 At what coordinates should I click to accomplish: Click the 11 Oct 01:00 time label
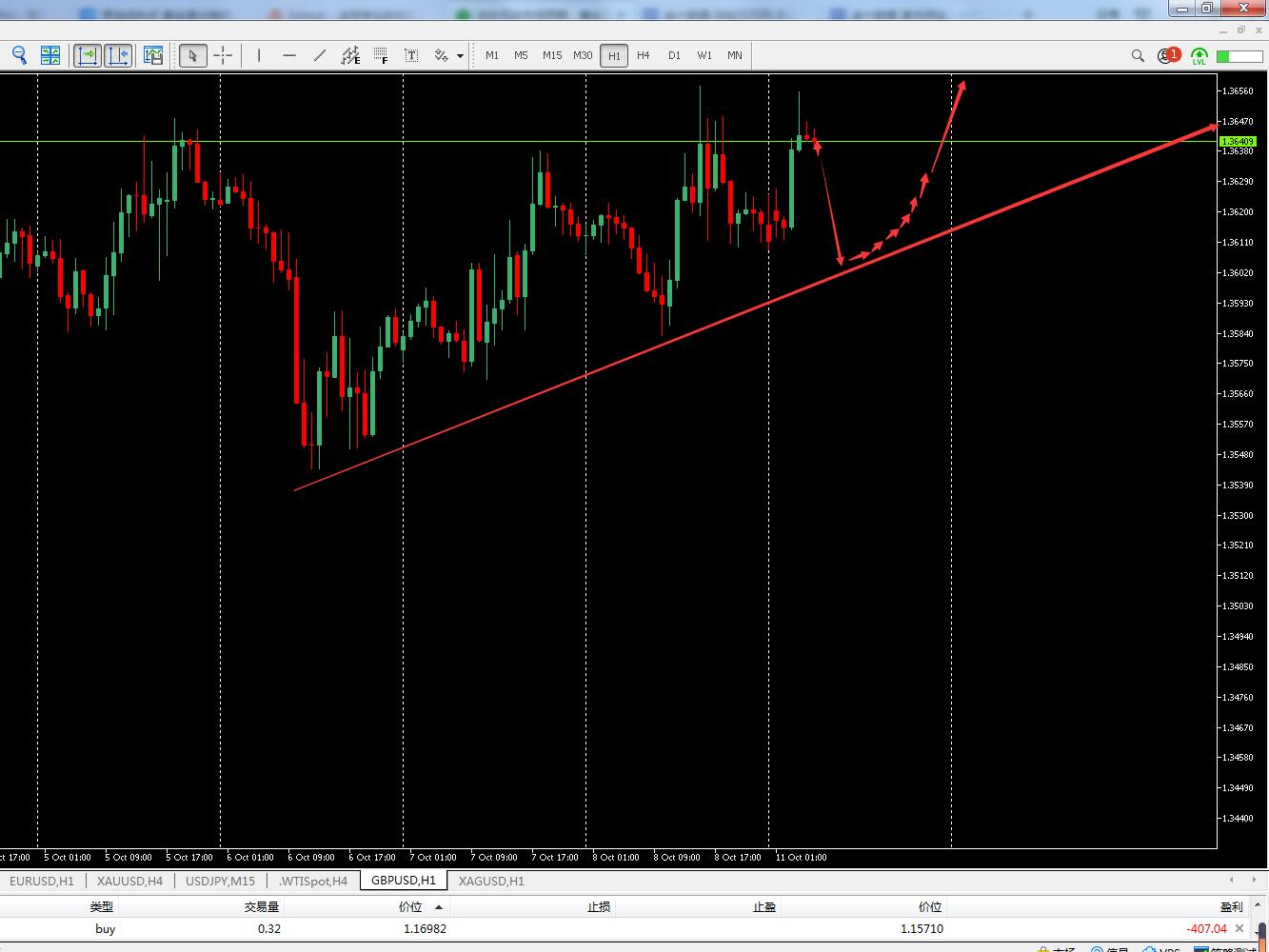[802, 857]
